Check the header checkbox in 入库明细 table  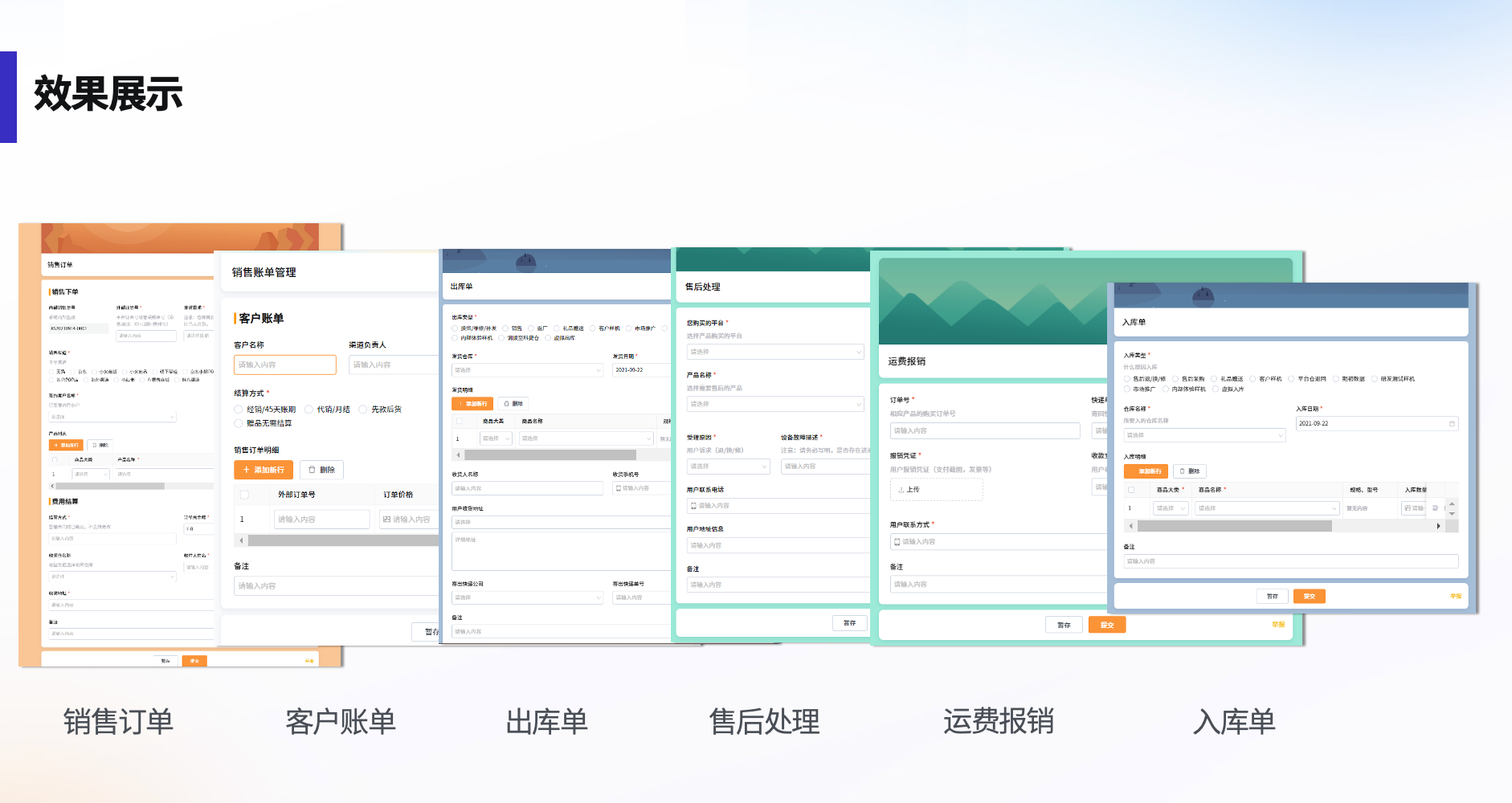pyautogui.click(x=1131, y=490)
